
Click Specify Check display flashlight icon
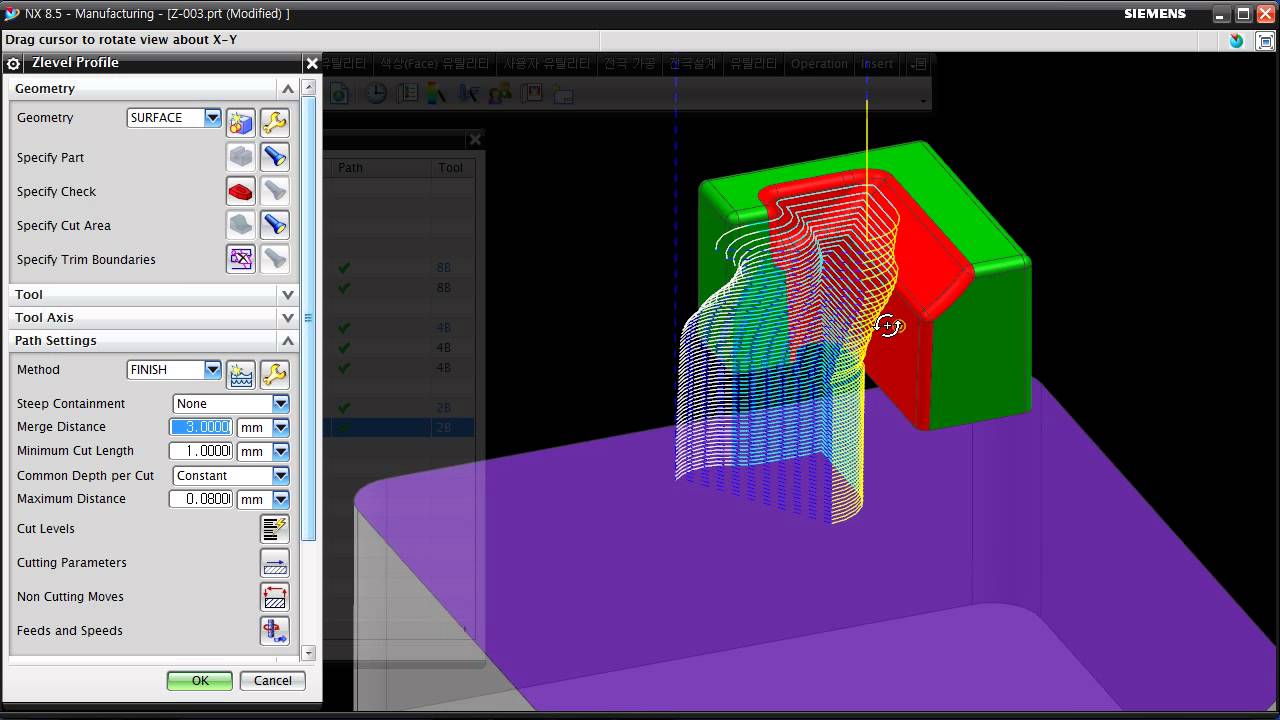274,191
